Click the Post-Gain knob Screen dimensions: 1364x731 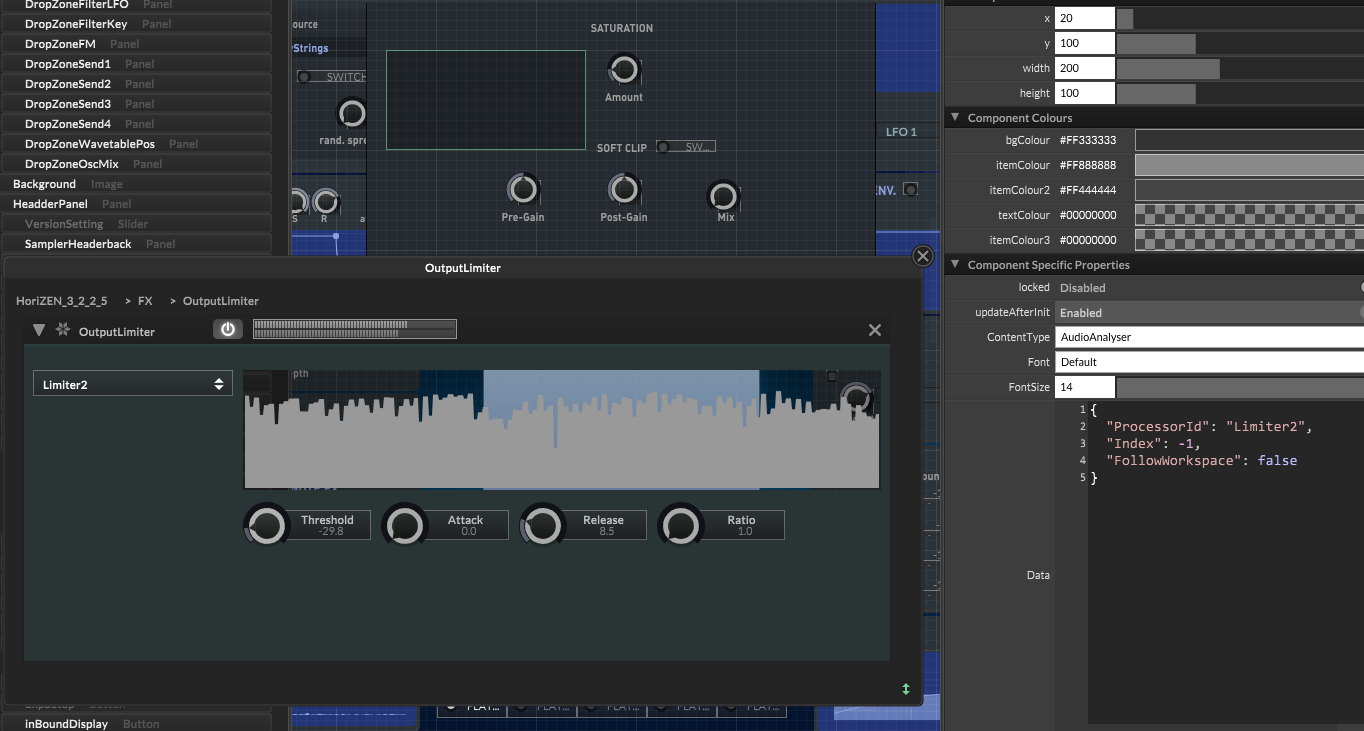coord(623,189)
